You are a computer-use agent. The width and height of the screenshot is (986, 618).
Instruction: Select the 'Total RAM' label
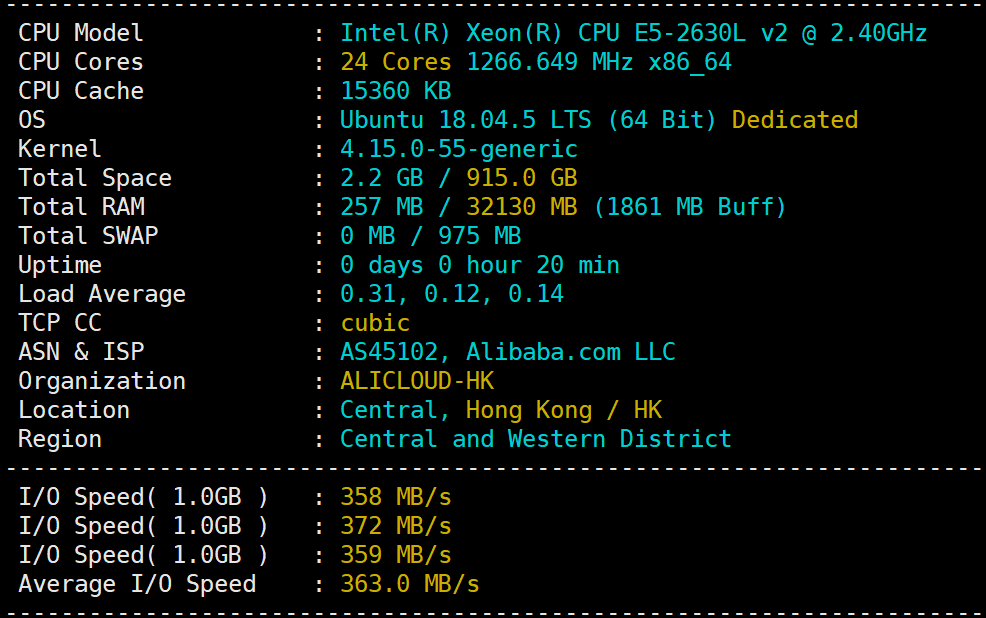pos(81,206)
